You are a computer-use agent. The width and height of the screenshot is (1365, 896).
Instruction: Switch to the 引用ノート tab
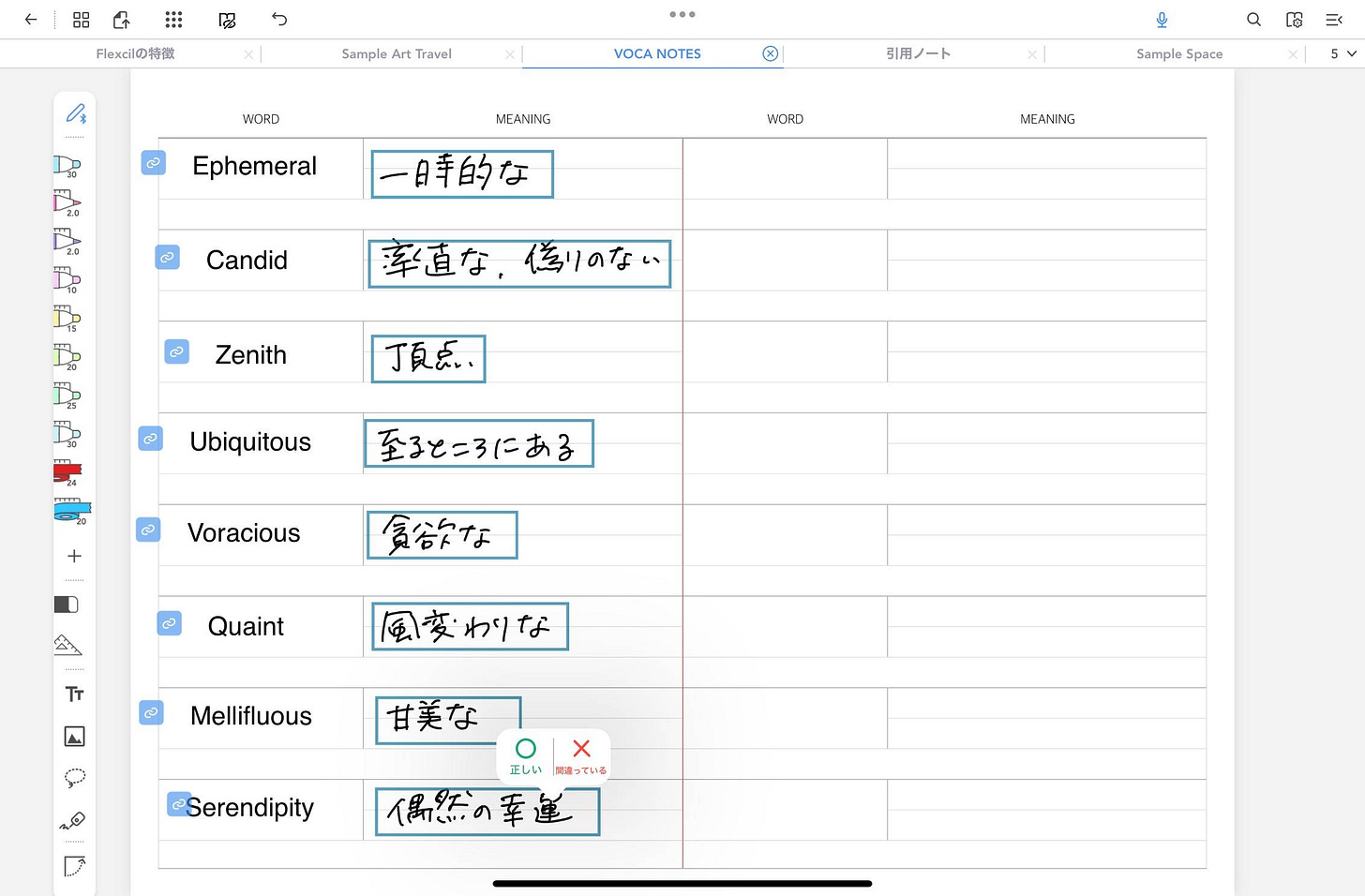(x=919, y=53)
